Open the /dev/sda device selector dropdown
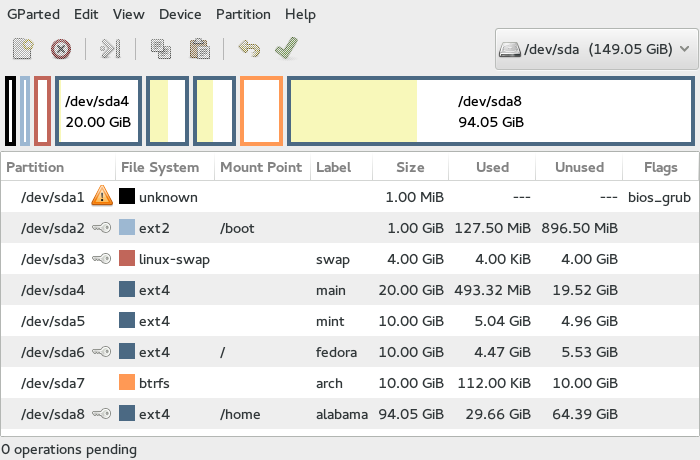The width and height of the screenshot is (700, 460). click(594, 48)
